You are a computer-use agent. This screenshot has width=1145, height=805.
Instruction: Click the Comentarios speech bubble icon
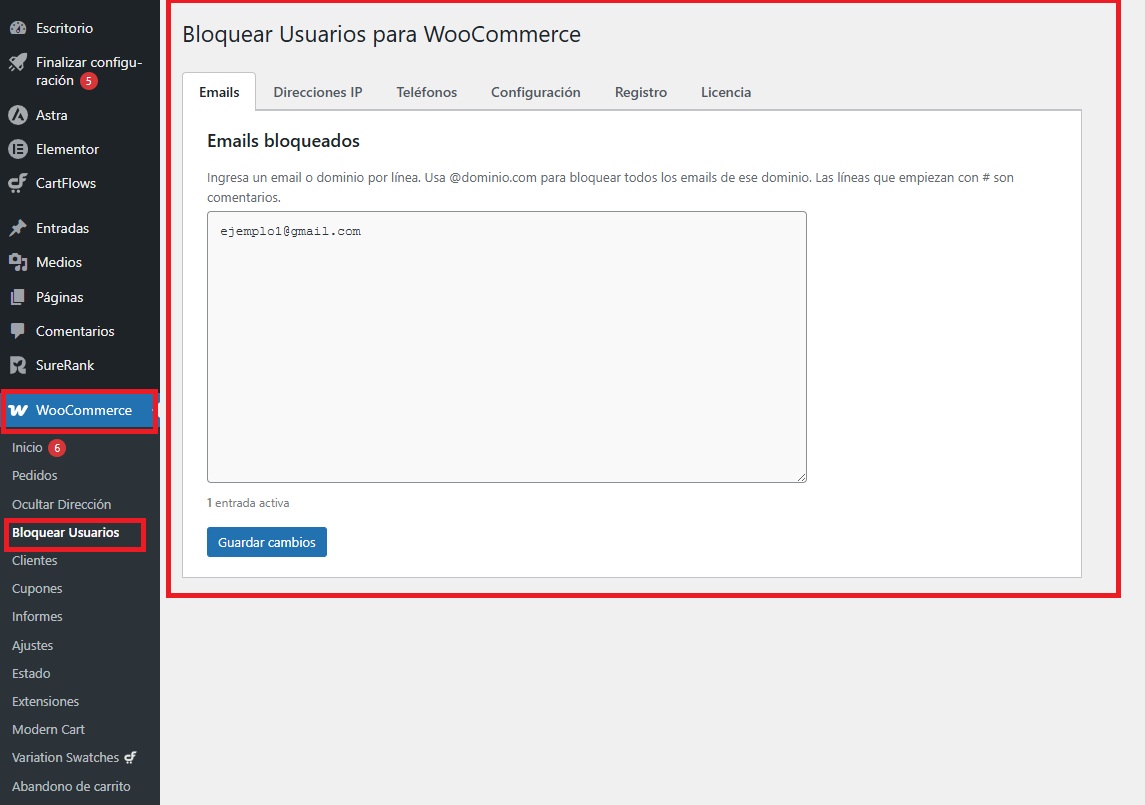[17, 331]
